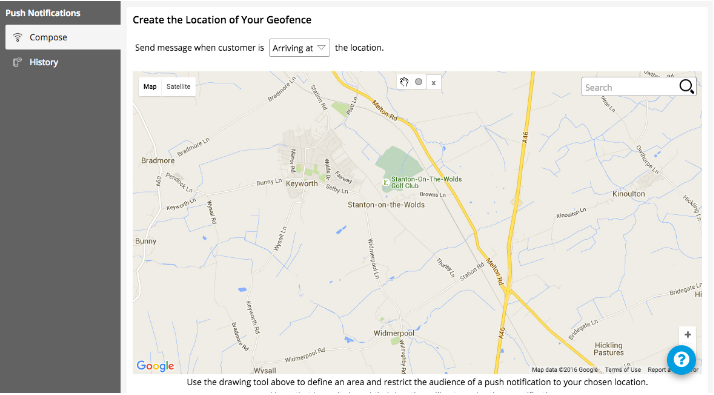This screenshot has width=714, height=395.
Task: Switch map to Satellite view
Action: pos(178,87)
